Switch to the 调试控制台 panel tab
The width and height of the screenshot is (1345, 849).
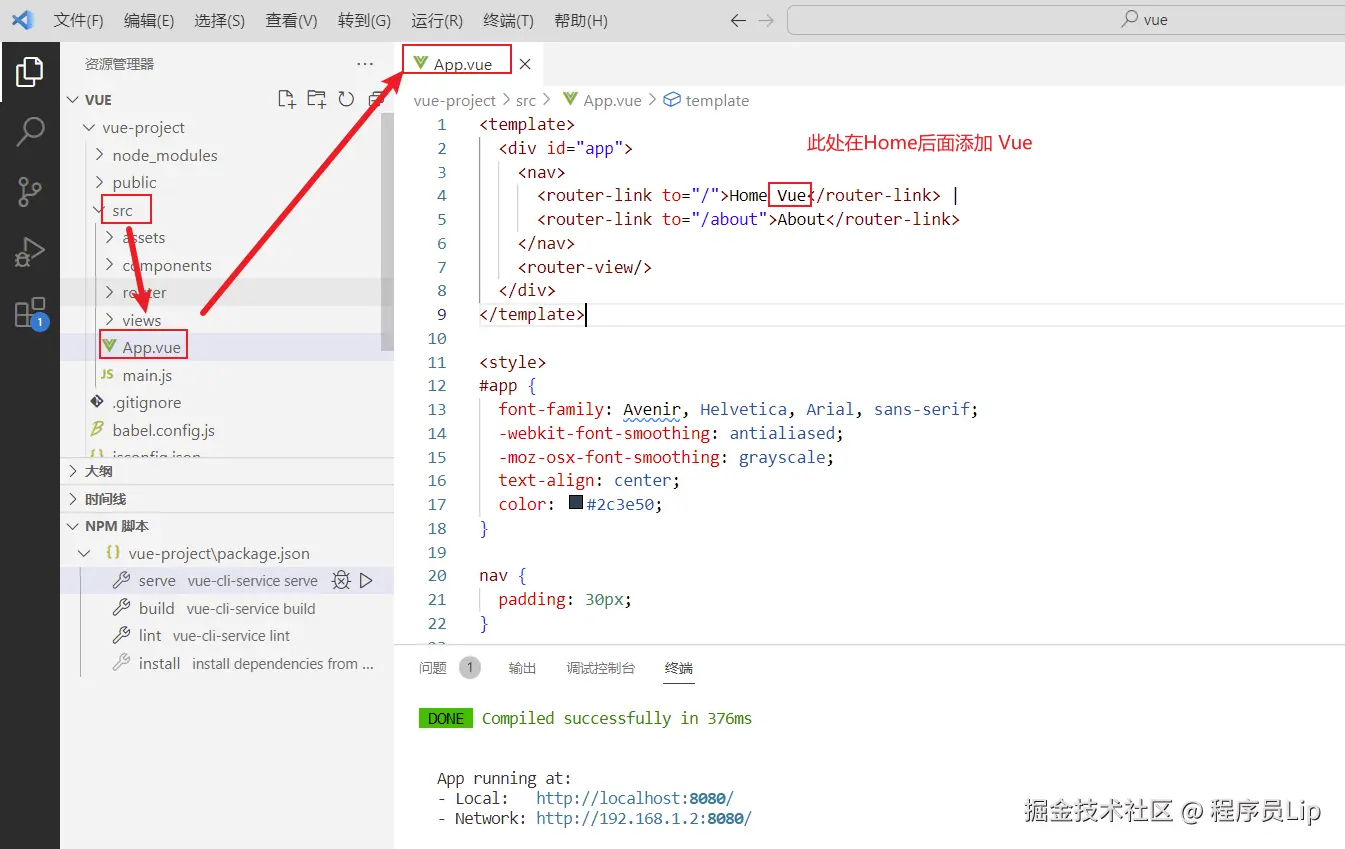tap(600, 668)
